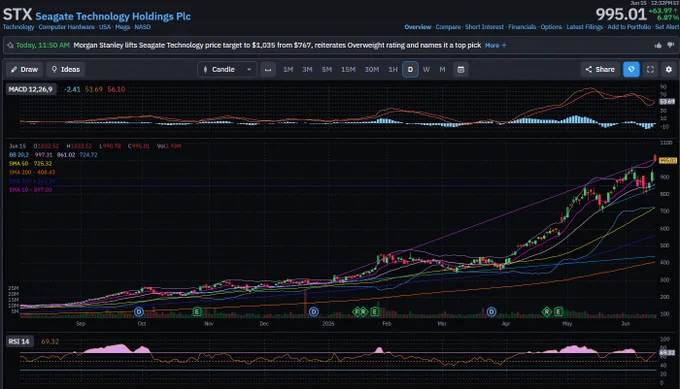
Task: Open the Short Interest tab
Action: pyautogui.click(x=484, y=27)
